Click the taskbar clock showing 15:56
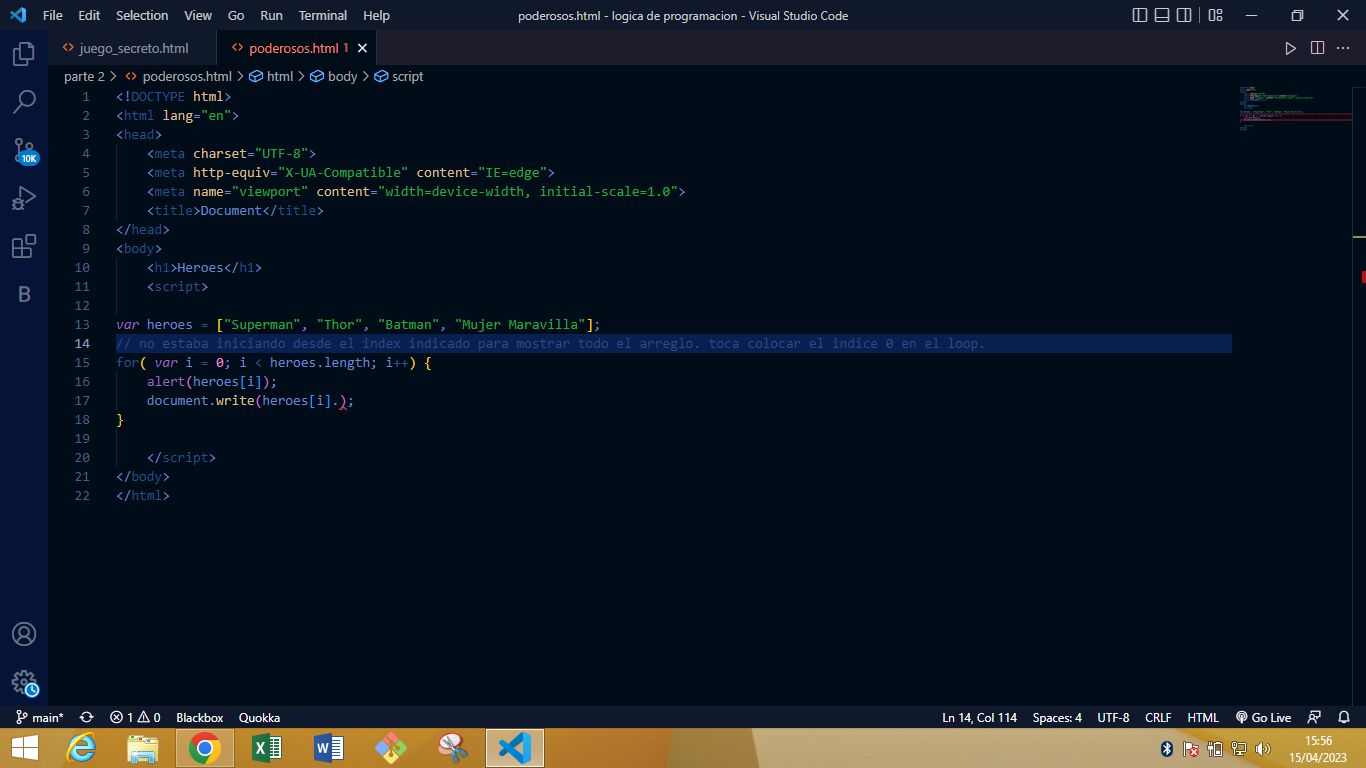This screenshot has height=768, width=1366. click(1320, 748)
